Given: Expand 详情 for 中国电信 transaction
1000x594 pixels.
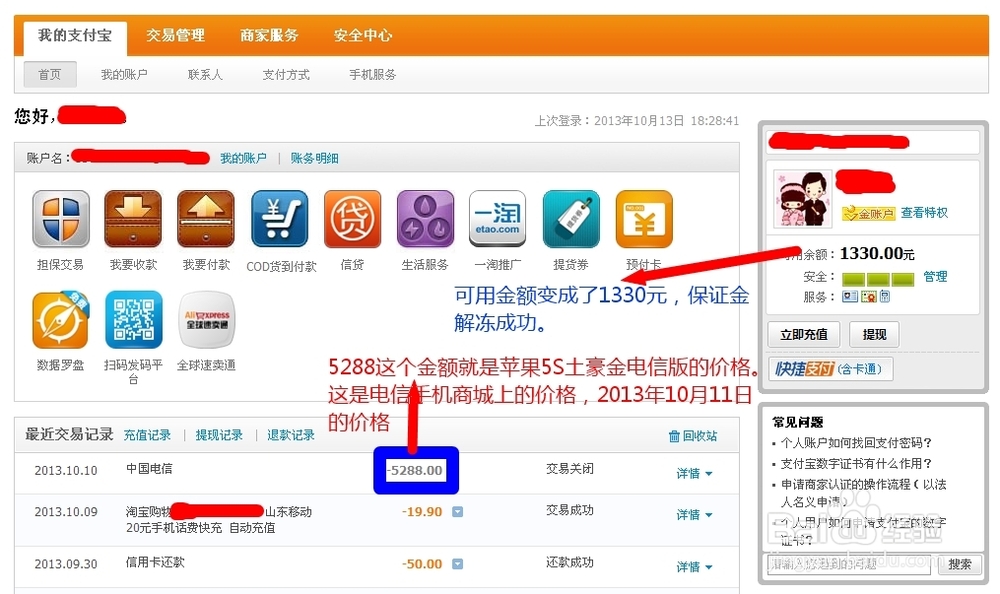Looking at the screenshot, I should pyautogui.click(x=694, y=473).
